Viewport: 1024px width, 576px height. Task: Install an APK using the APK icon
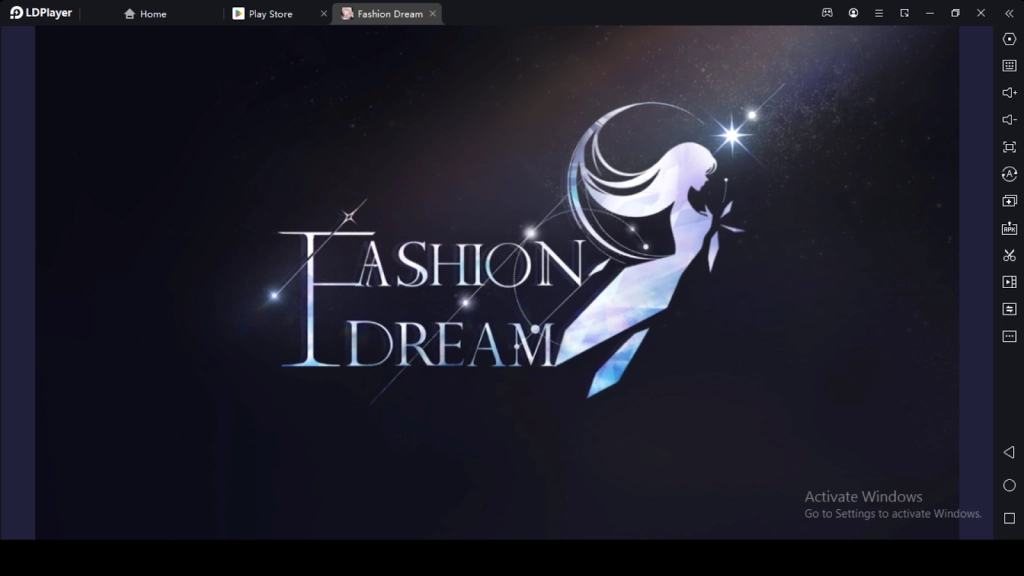click(1009, 228)
